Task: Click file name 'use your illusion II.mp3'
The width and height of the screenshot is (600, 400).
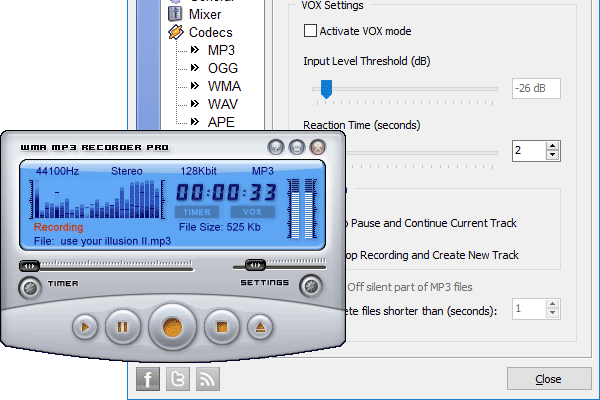Action: click(116, 241)
